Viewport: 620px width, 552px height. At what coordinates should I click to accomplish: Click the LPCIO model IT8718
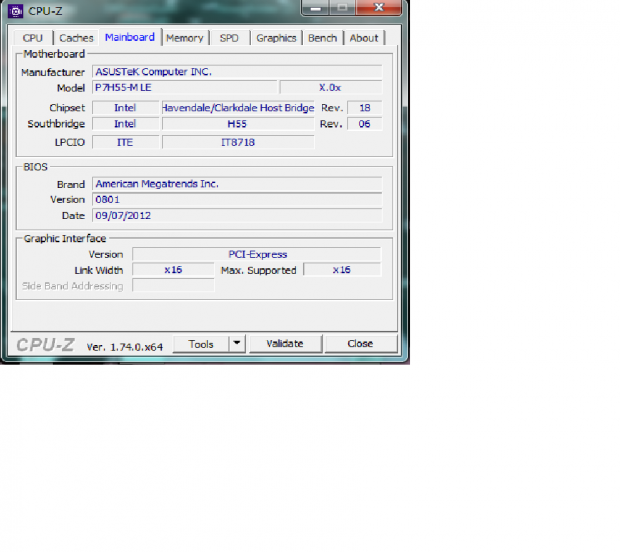coord(238,142)
